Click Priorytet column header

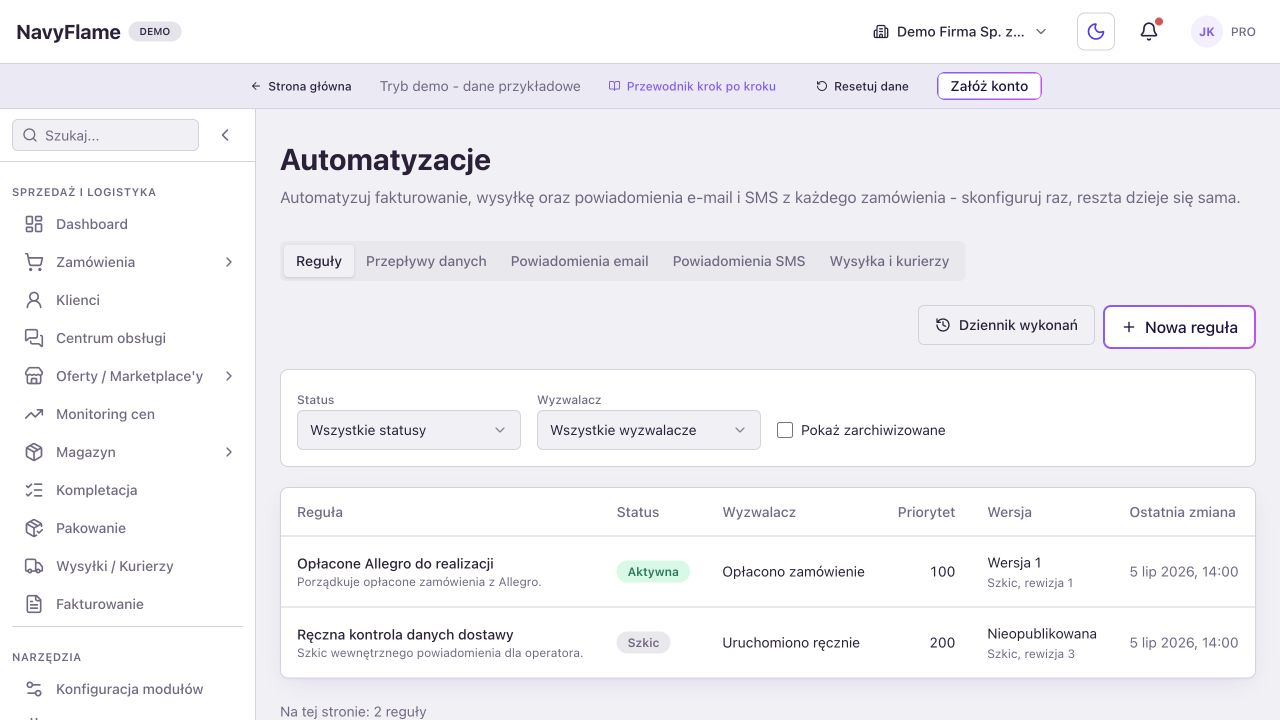click(x=926, y=512)
